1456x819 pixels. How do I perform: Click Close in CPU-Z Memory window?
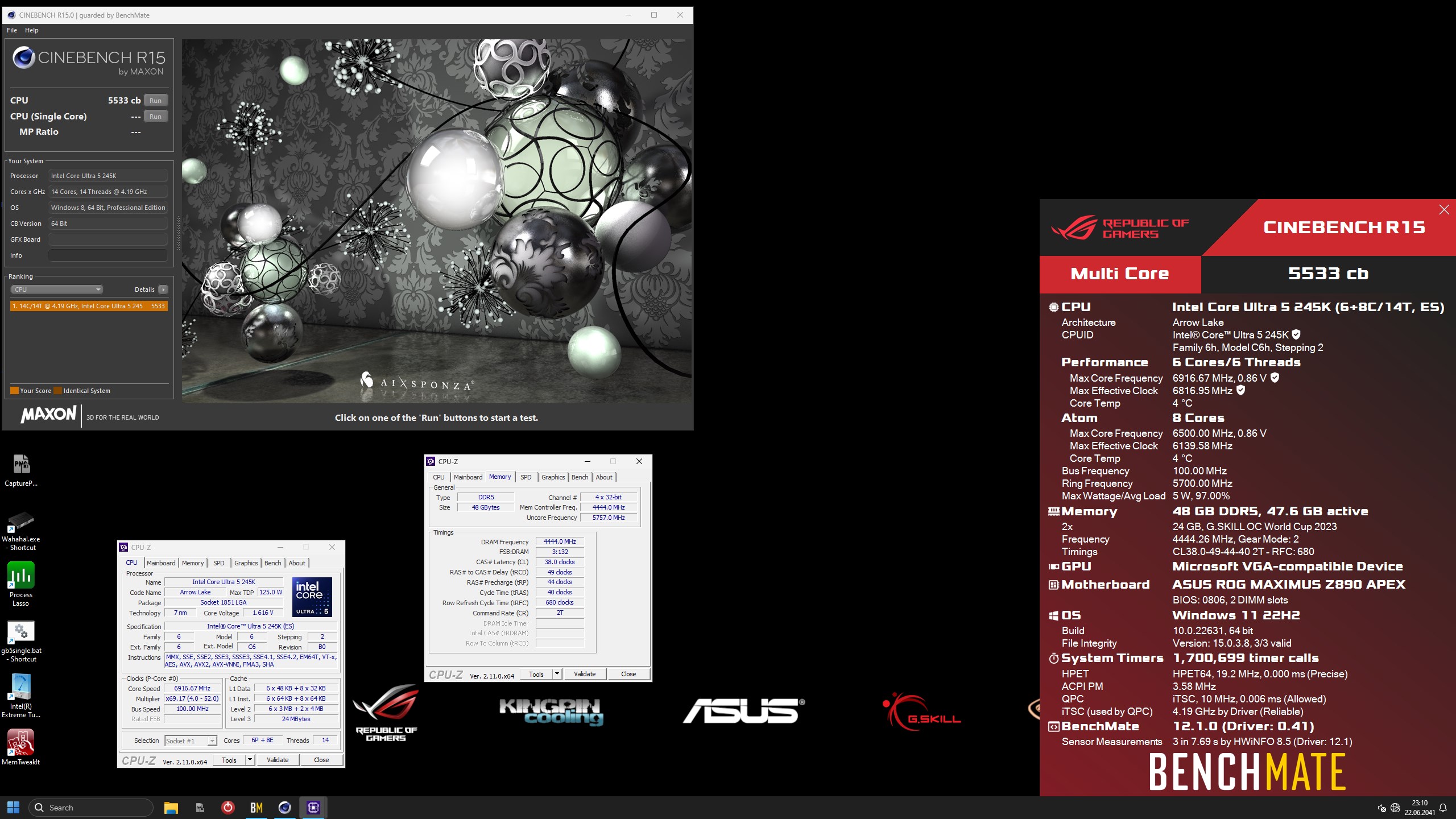628,674
